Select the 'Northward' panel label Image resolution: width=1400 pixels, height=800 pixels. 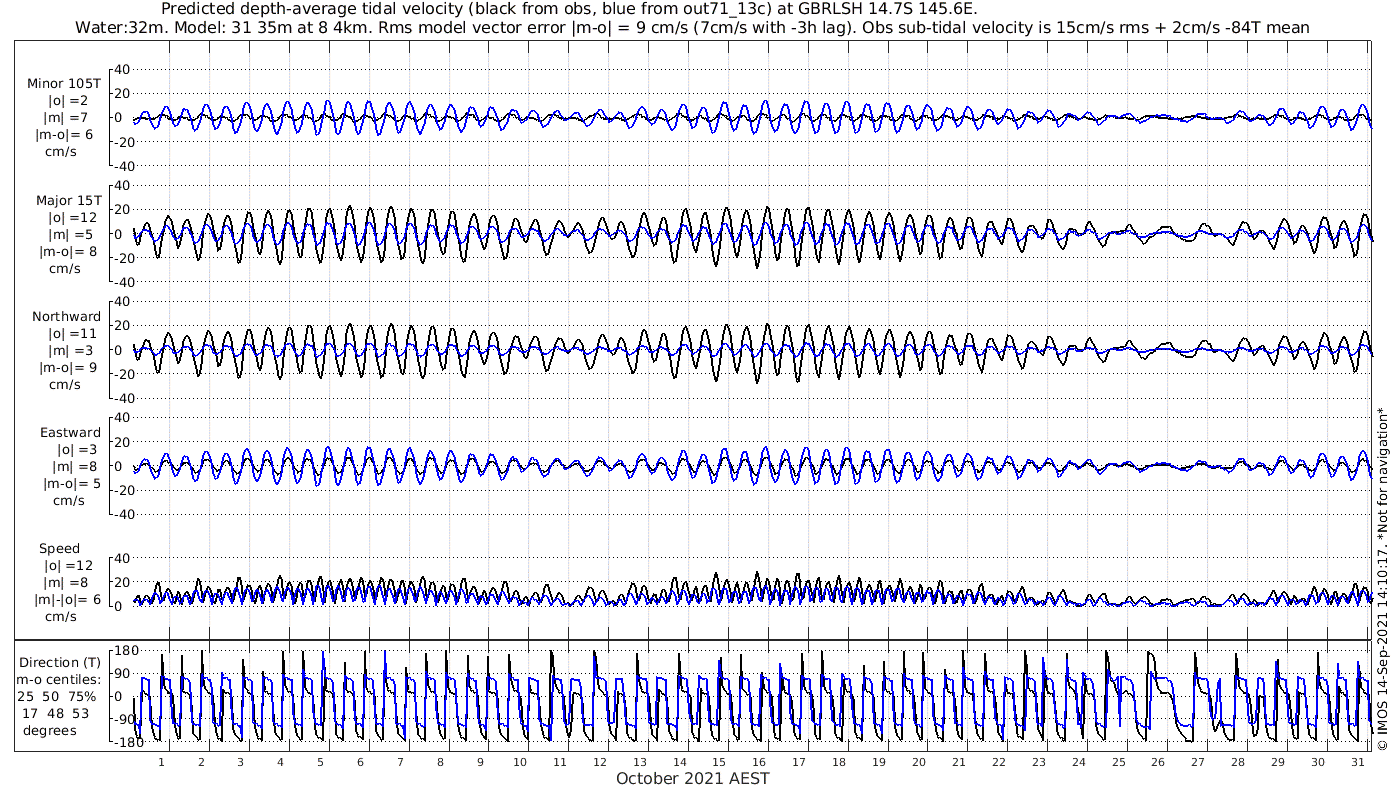(x=66, y=317)
